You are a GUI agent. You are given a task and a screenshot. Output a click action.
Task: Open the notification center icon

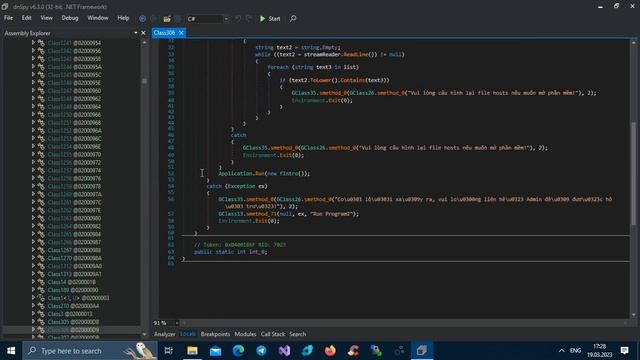pyautogui.click(x=624, y=351)
